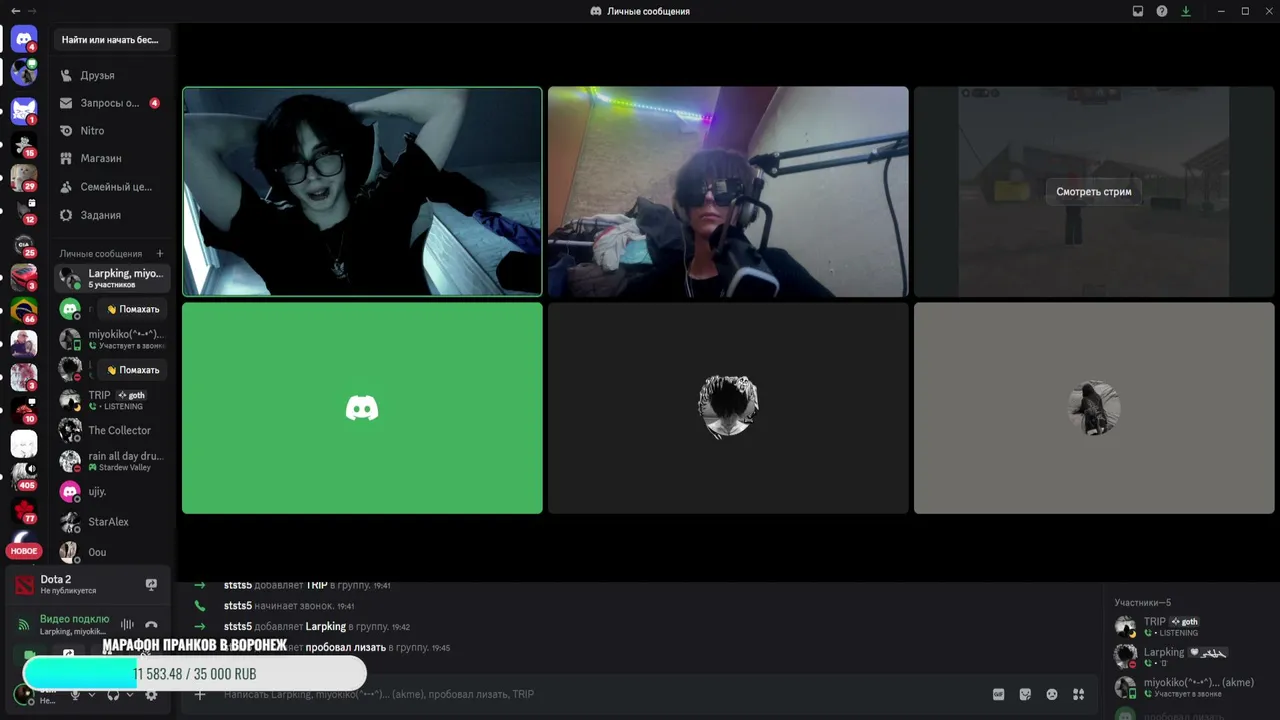Toggle headphones deafen in user panel

(x=113, y=695)
